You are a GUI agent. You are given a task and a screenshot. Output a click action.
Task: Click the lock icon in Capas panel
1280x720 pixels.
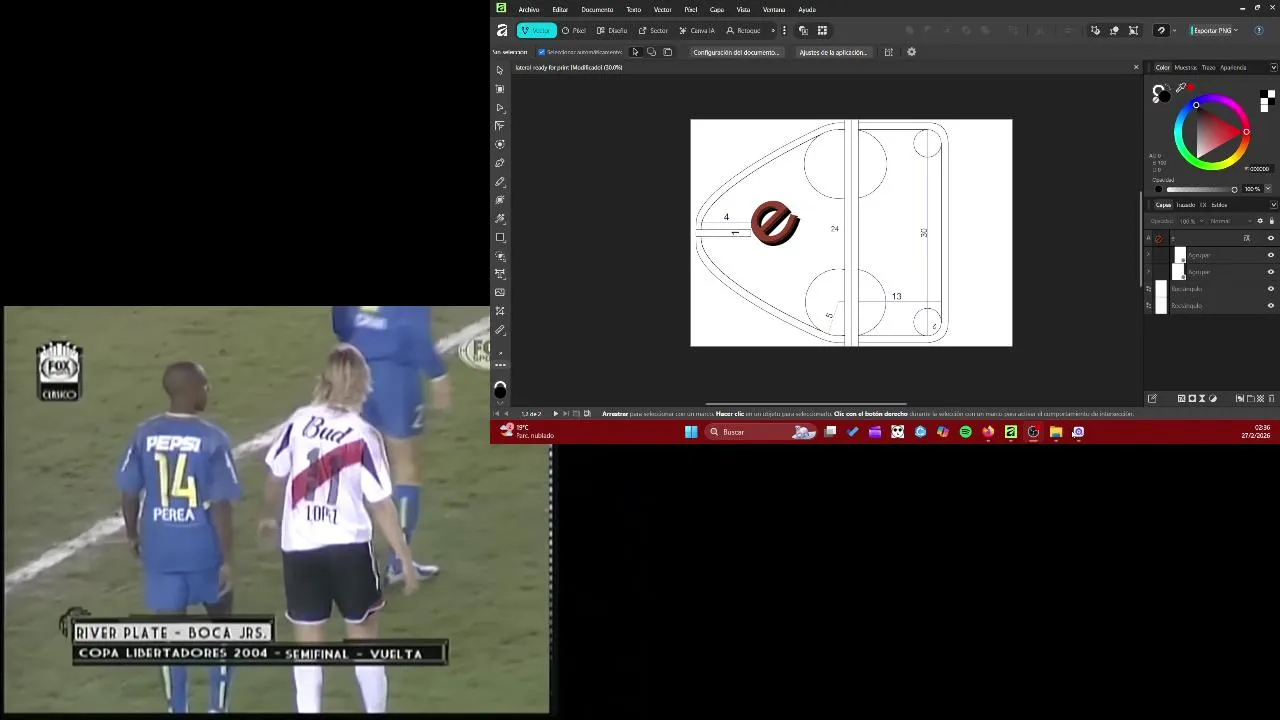click(1271, 221)
